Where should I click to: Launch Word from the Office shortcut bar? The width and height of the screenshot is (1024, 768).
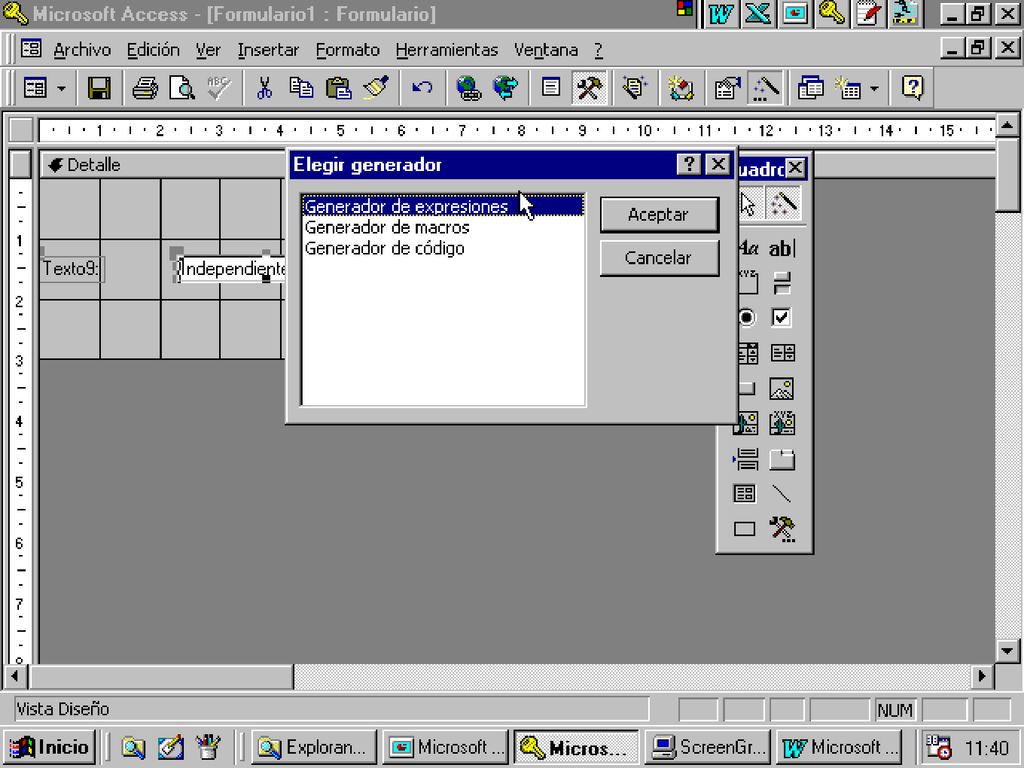721,14
